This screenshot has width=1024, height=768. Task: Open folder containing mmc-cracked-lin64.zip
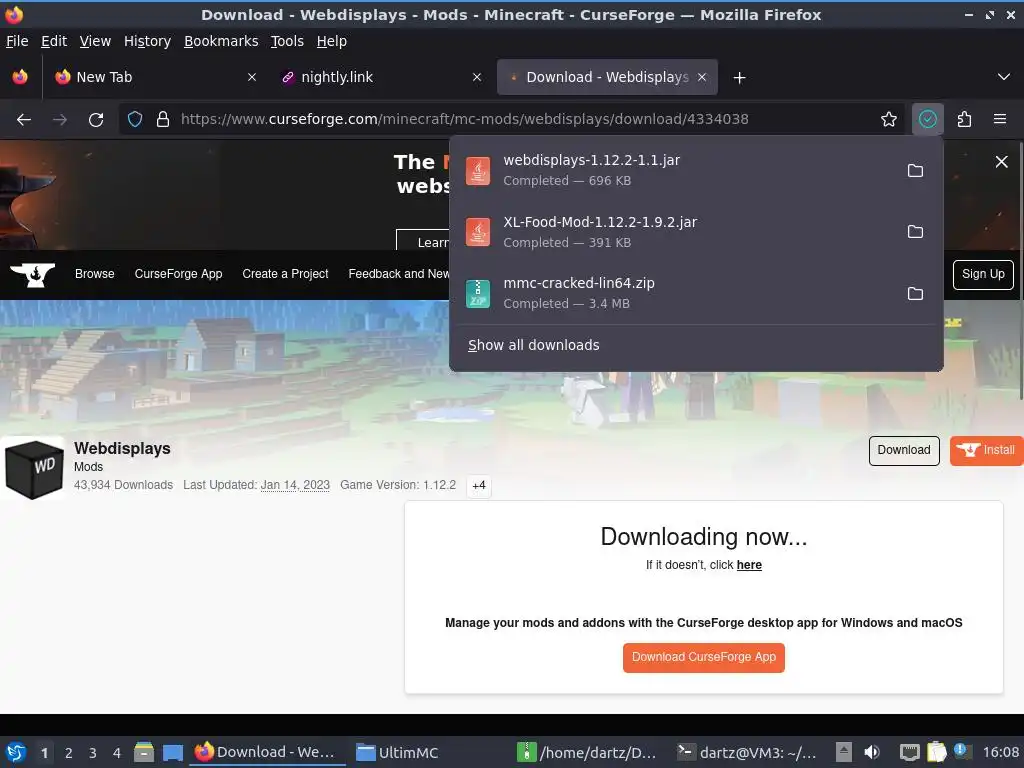pos(916,293)
